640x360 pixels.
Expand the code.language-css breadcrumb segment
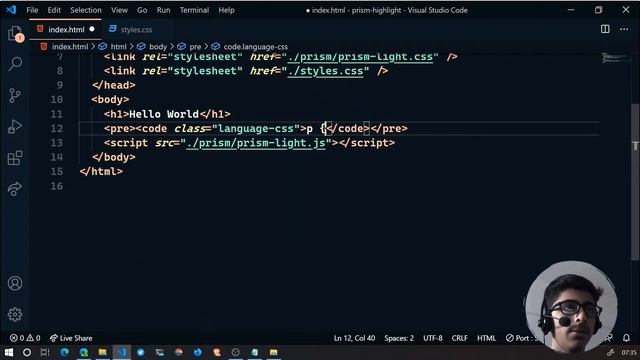[256, 47]
